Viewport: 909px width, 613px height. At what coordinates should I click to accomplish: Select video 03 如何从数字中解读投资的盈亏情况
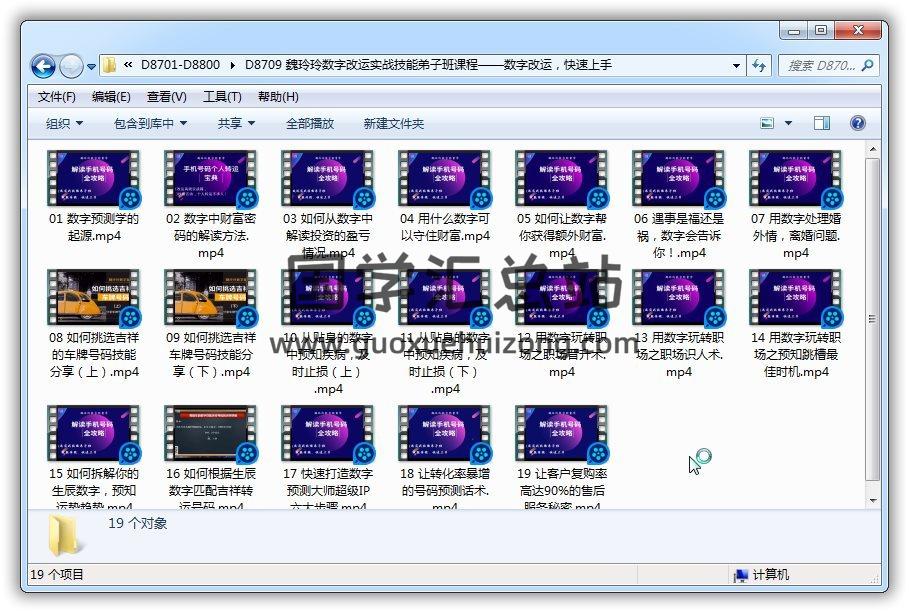(x=328, y=205)
